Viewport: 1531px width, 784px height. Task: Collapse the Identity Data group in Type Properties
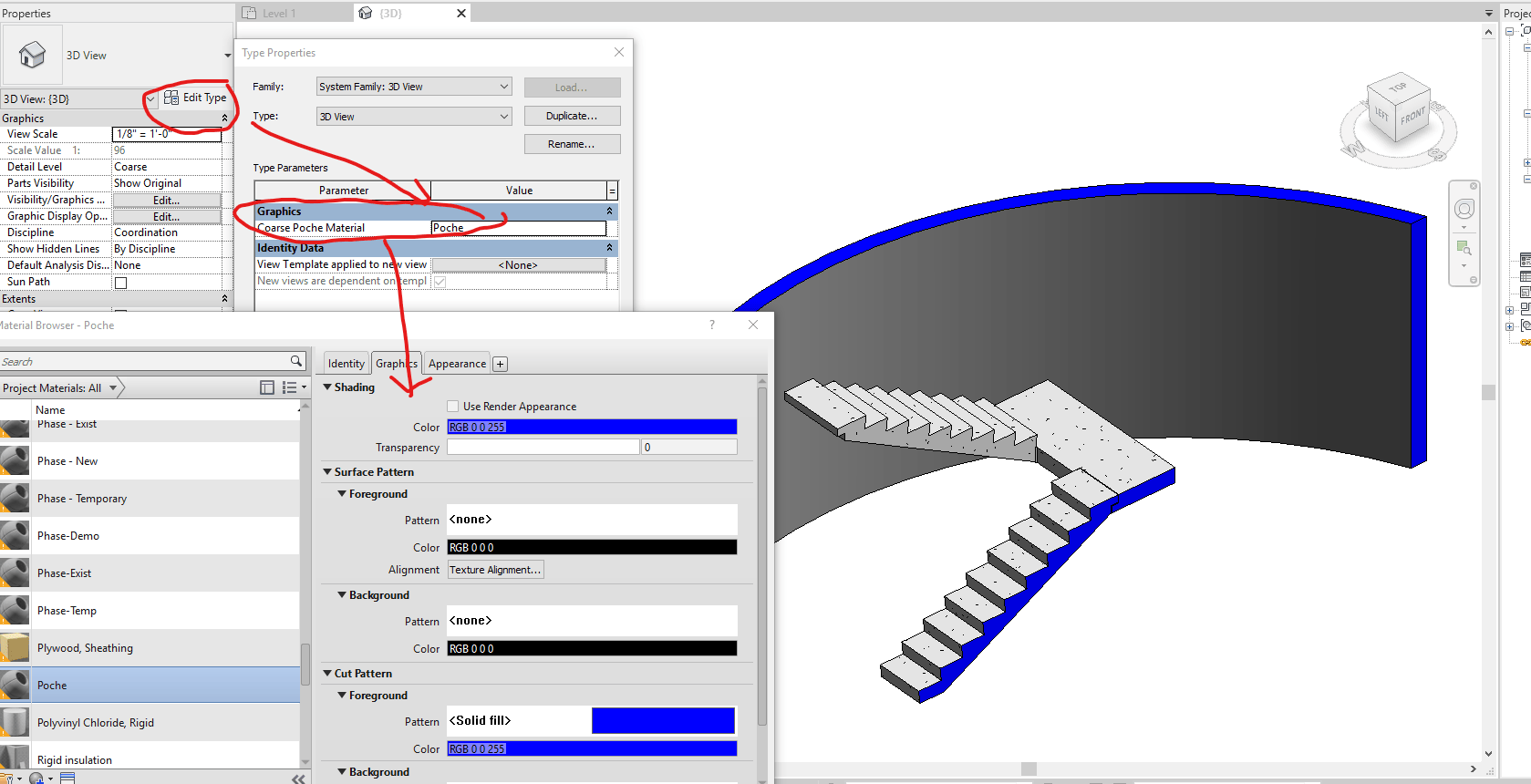609,248
